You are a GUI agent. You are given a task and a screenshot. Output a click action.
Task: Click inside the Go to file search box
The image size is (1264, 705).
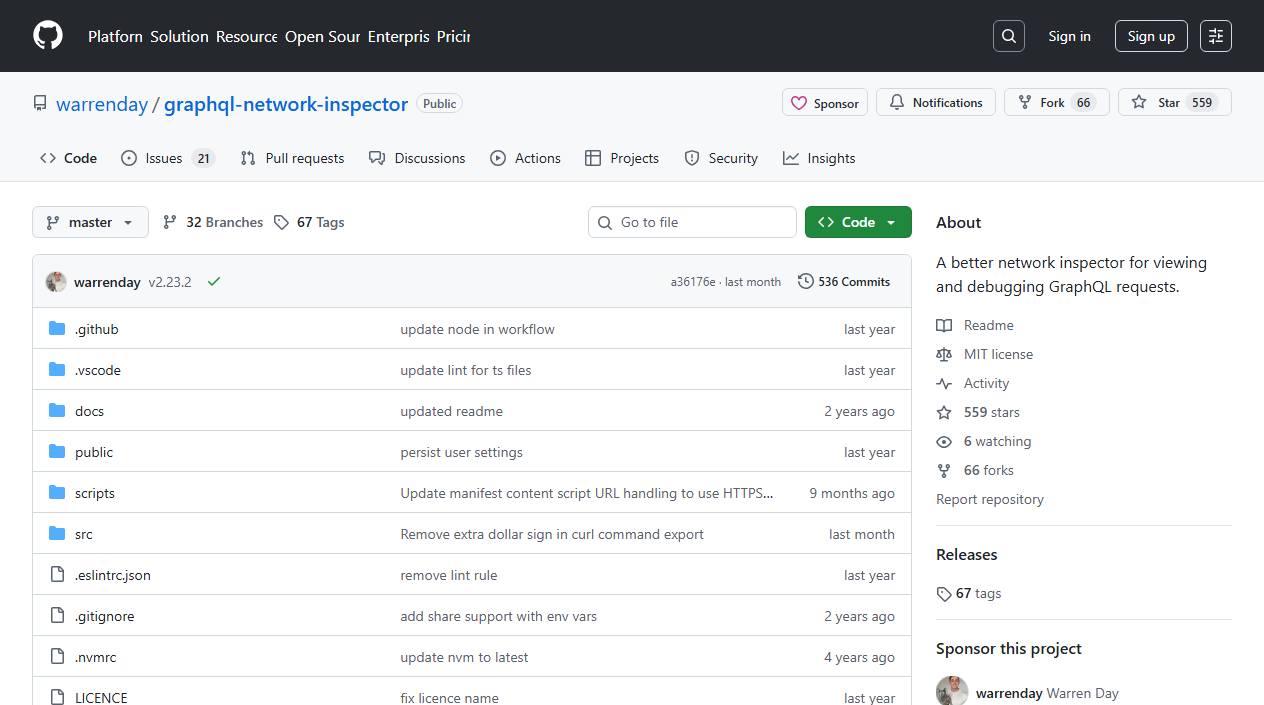692,222
